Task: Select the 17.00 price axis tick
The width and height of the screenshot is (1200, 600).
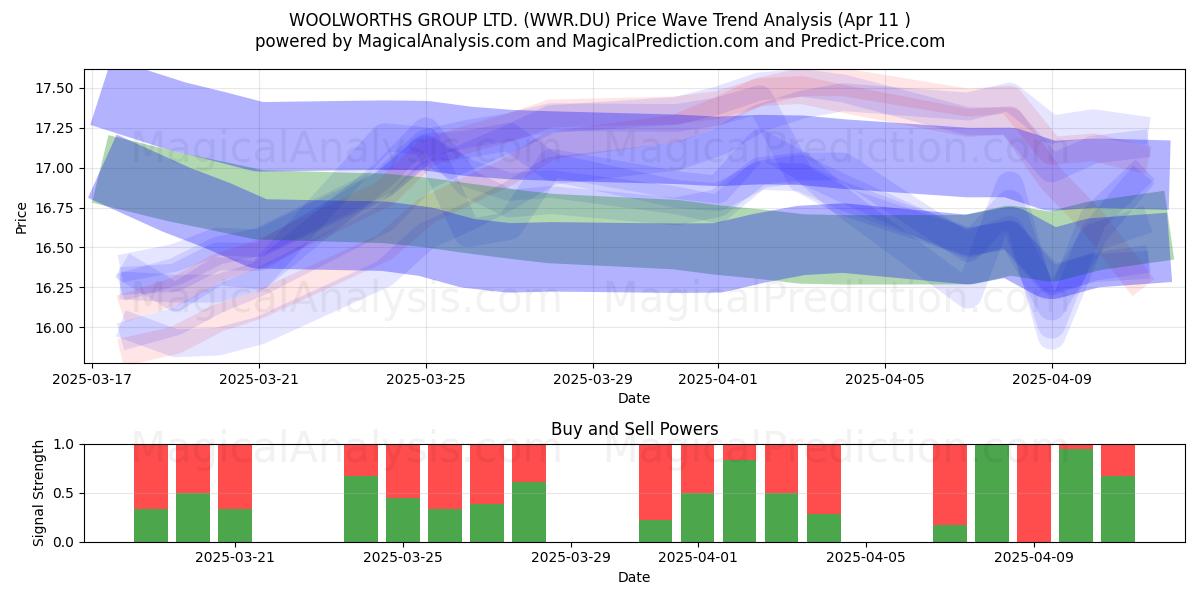Action: pyautogui.click(x=54, y=168)
